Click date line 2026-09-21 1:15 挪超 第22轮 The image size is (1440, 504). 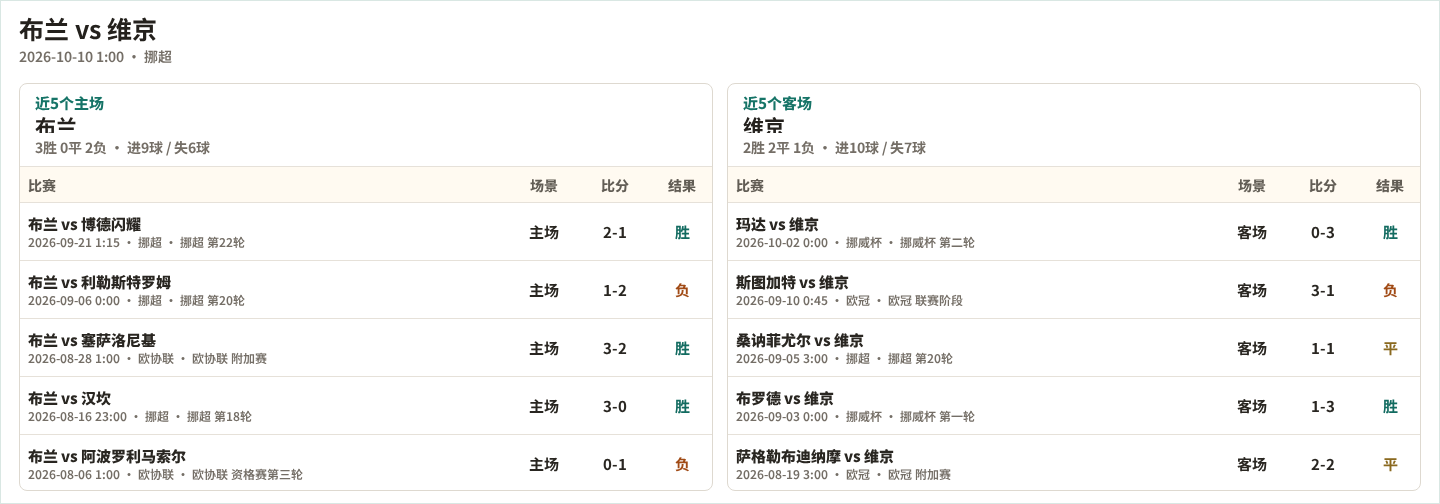(136, 243)
